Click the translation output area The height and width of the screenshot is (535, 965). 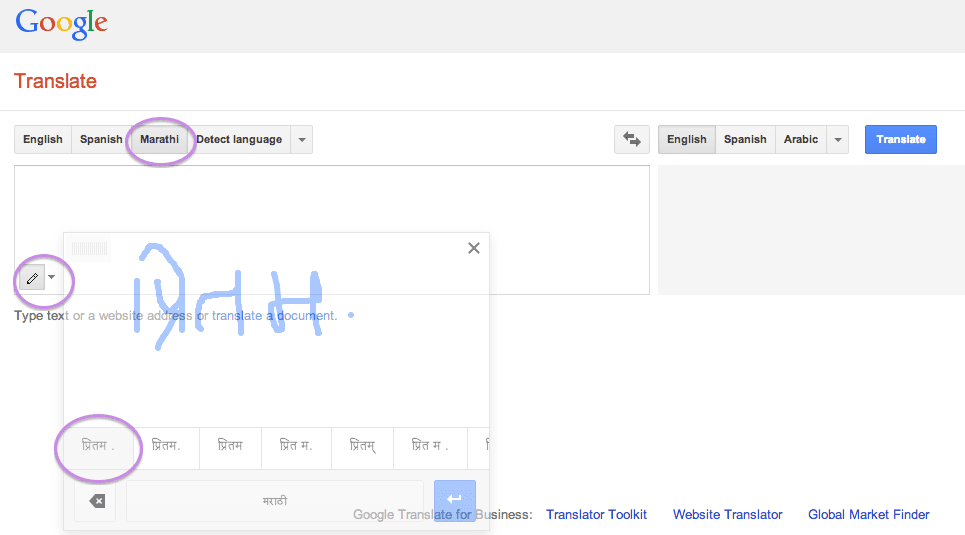(x=811, y=230)
